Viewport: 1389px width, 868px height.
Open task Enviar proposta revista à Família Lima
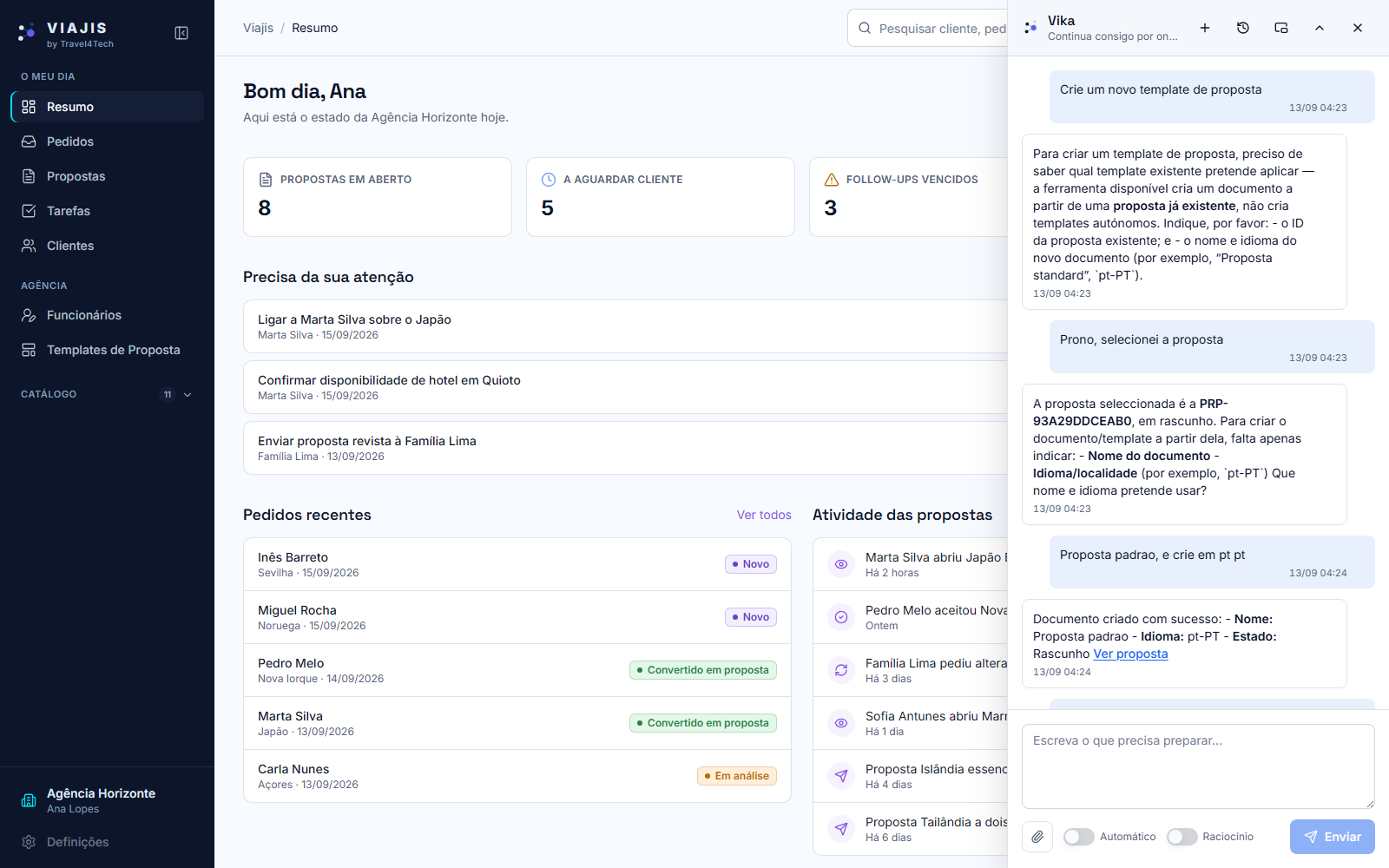tap(625, 448)
